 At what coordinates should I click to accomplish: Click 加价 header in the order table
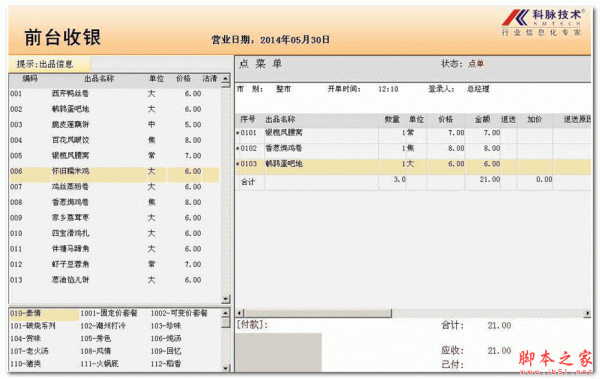535,119
